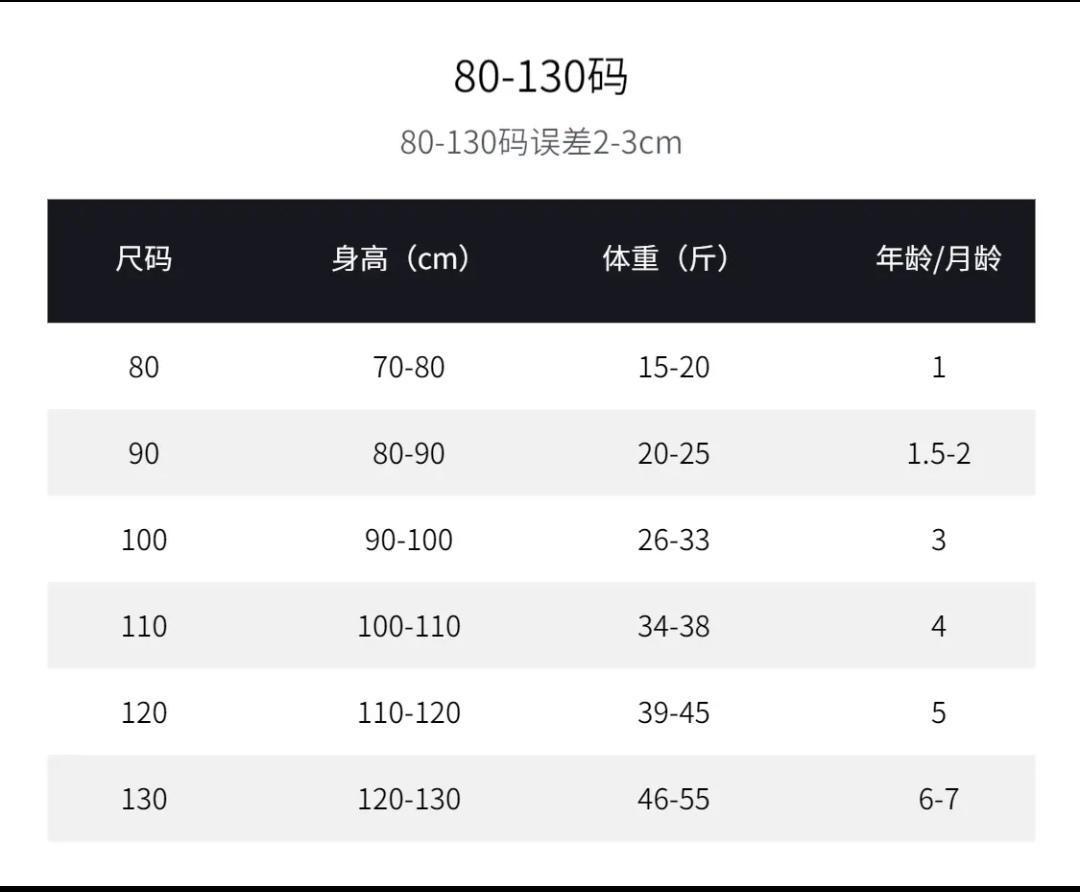The width and height of the screenshot is (1080, 892).
Task: Select the 46-55 weight cell
Action: pos(673,800)
